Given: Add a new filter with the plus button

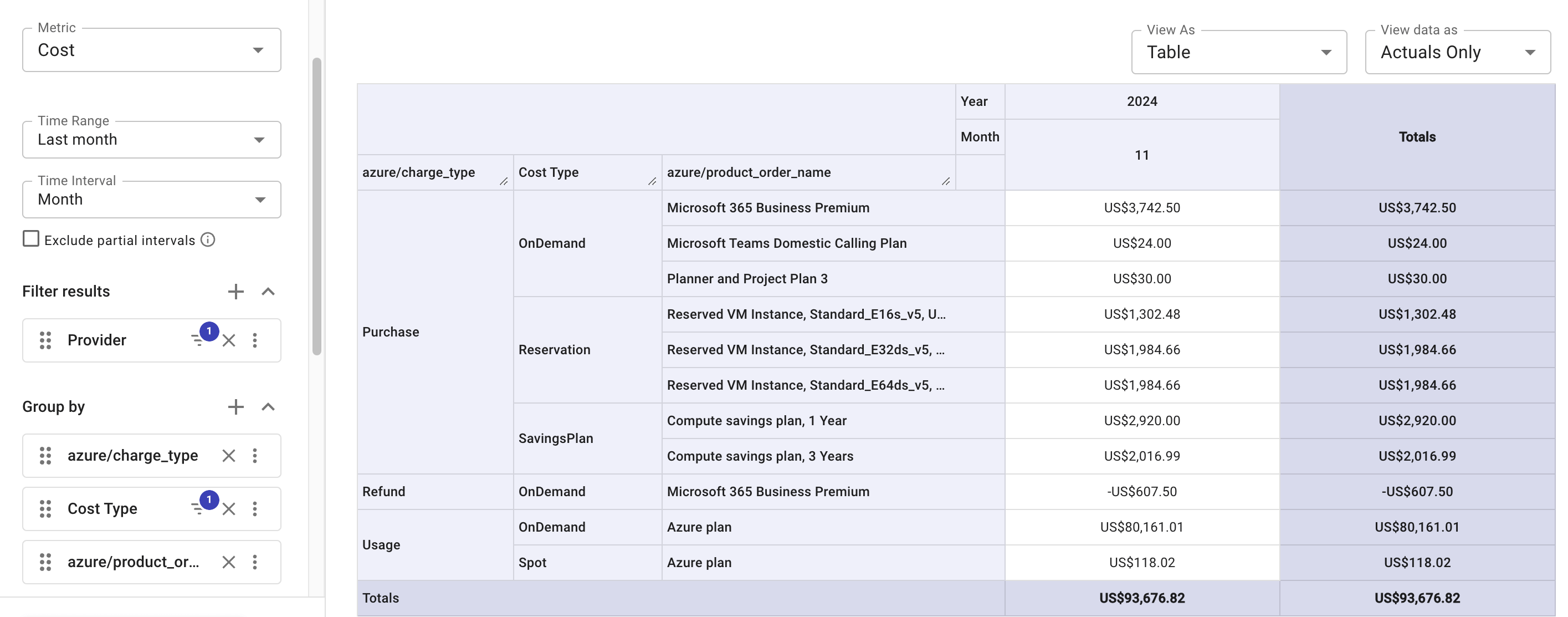Looking at the screenshot, I should 236,292.
